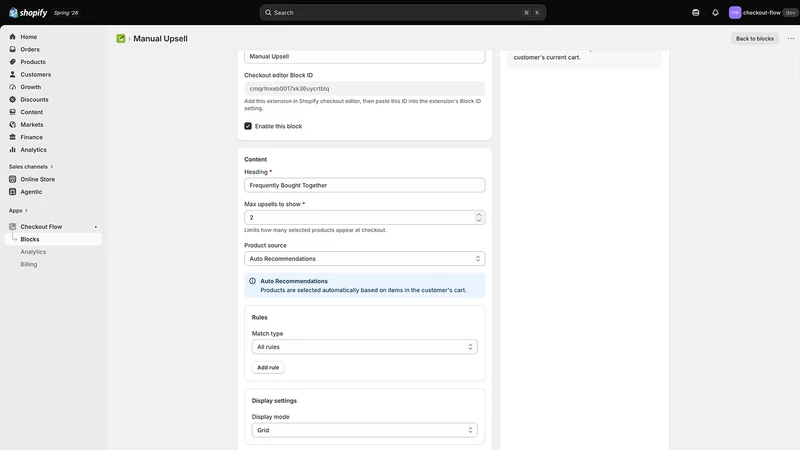Image resolution: width=800 pixels, height=450 pixels.
Task: Go to Blocks under Checkout Flow
Action: pyautogui.click(x=53, y=239)
